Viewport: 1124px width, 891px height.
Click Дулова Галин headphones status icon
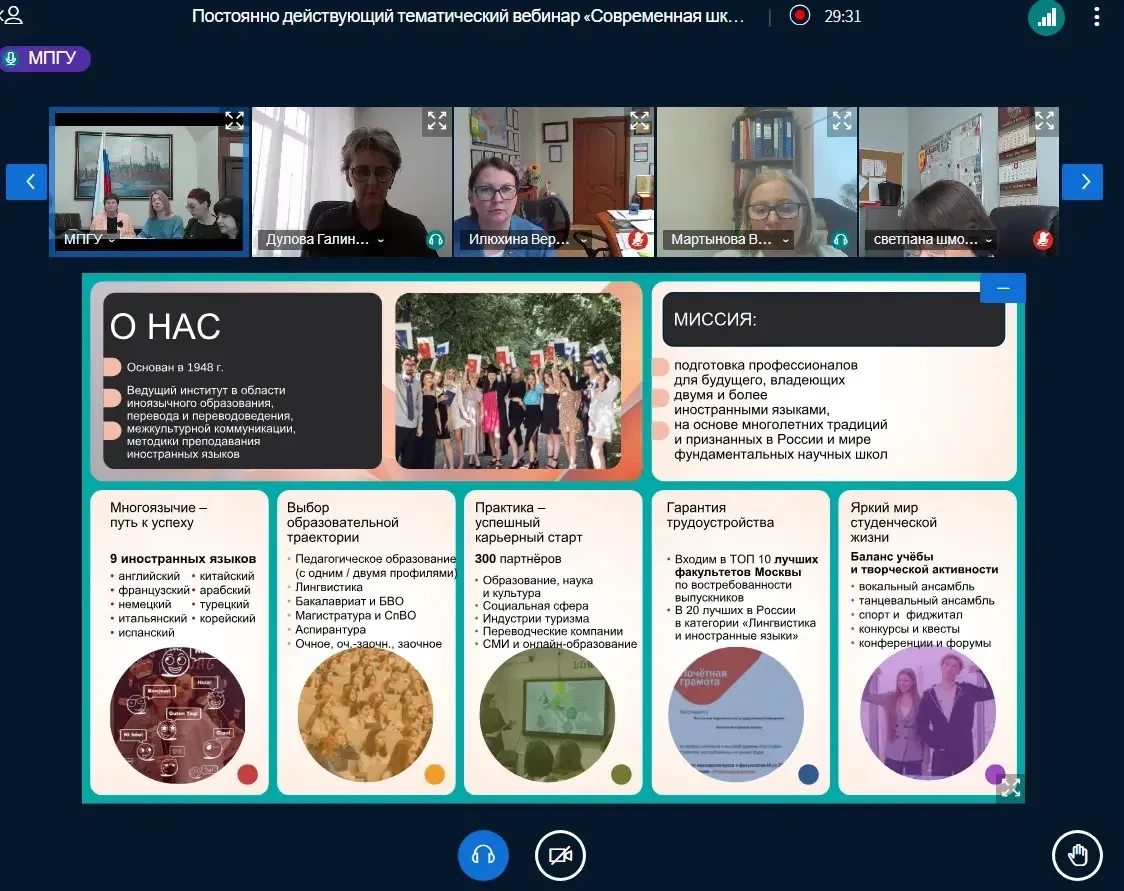(x=435, y=240)
